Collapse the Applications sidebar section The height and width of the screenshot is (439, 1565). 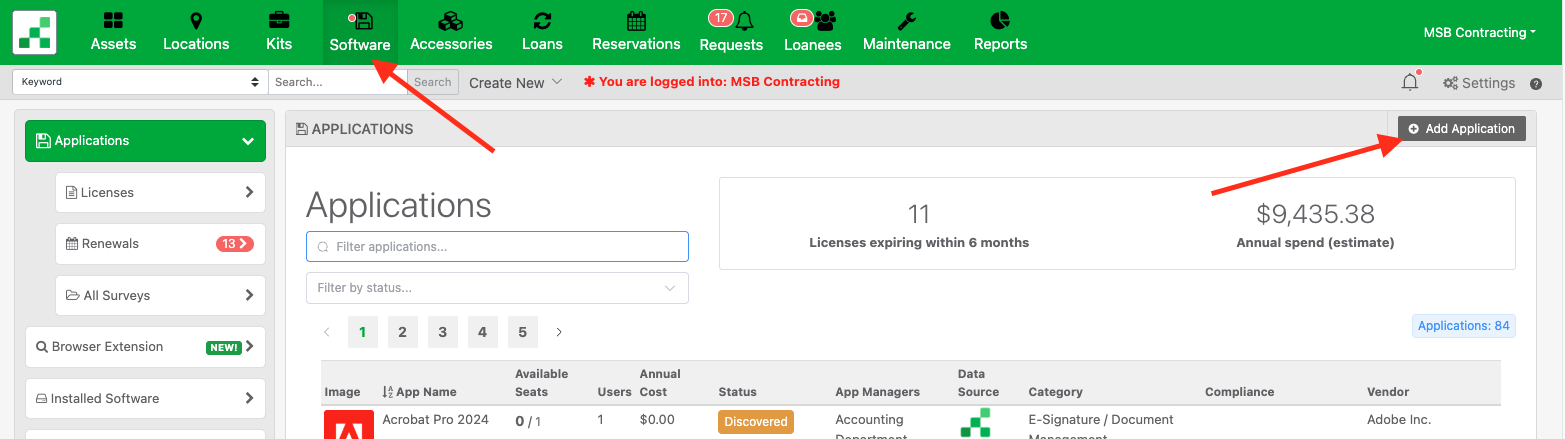click(145, 141)
